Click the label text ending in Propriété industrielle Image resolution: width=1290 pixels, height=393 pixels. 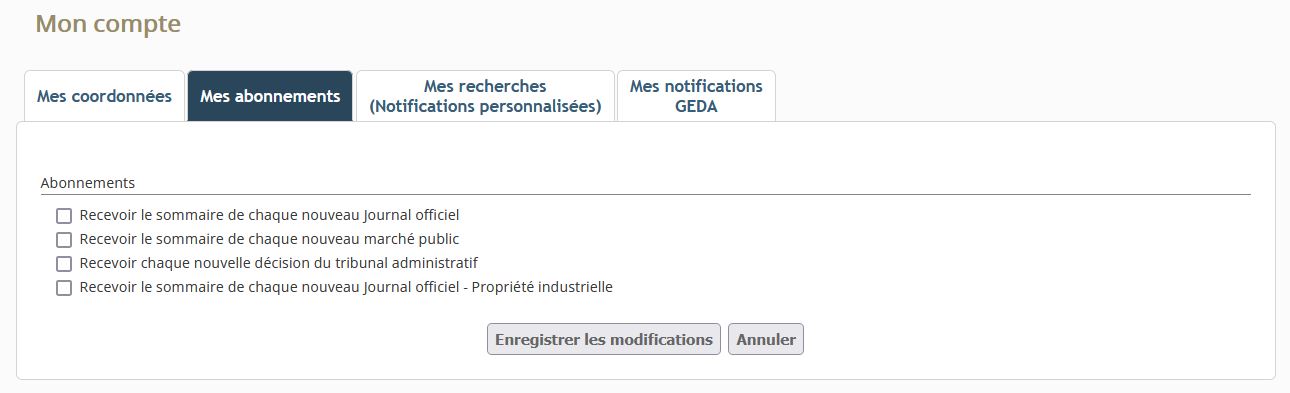tap(346, 287)
